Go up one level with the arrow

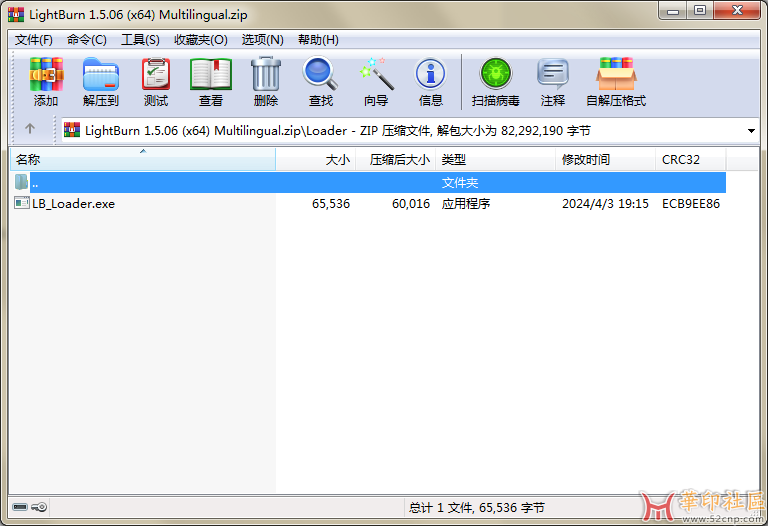click(x=30, y=129)
